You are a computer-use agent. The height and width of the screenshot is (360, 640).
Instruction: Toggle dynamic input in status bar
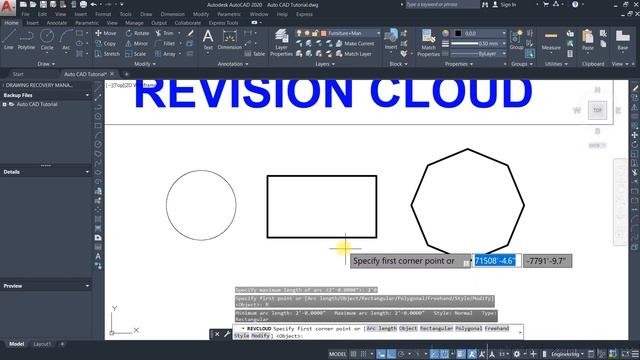(381, 354)
